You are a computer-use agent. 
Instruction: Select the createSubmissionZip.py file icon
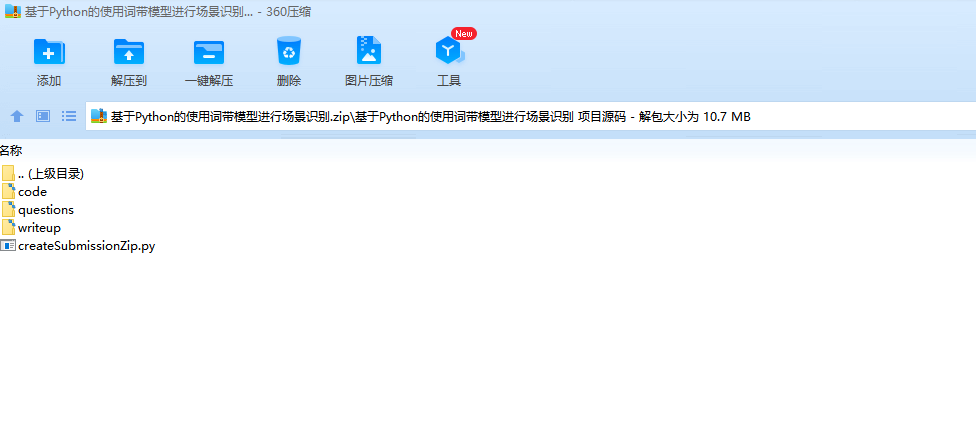[x=8, y=246]
